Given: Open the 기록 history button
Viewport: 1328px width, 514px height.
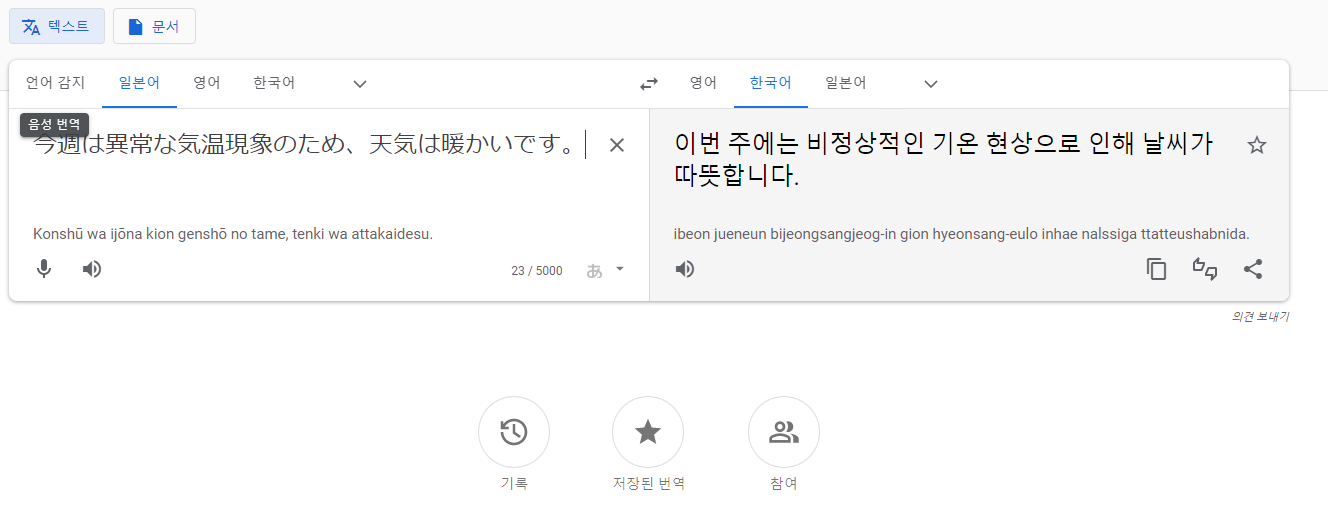Looking at the screenshot, I should point(514,432).
